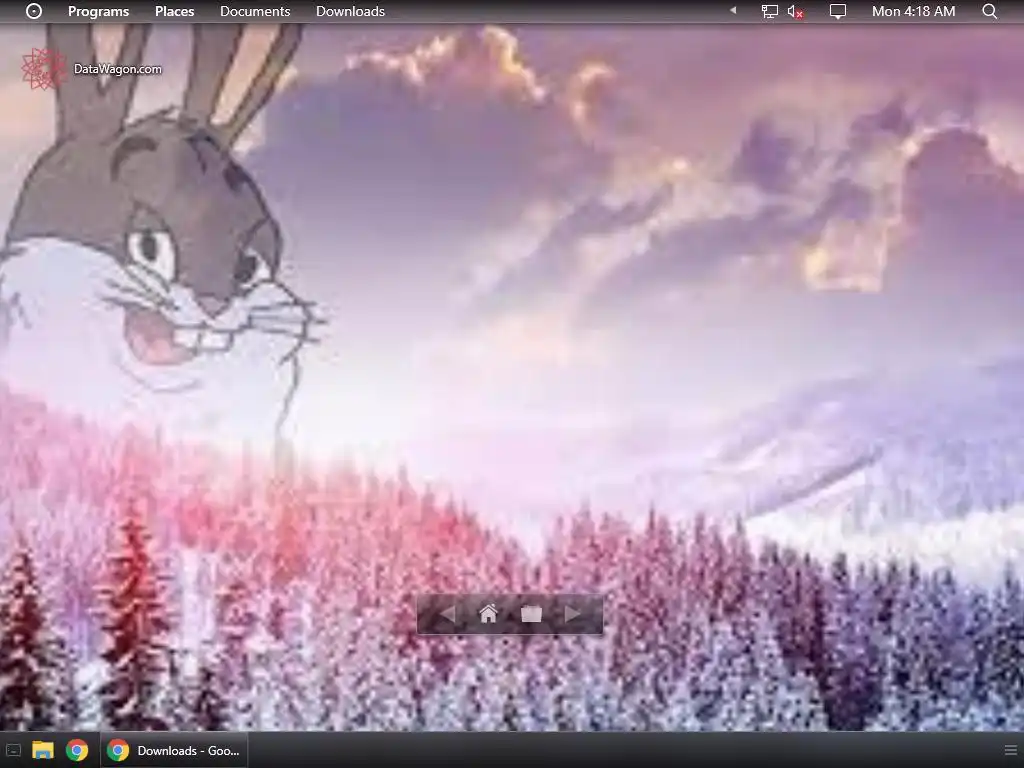Launch Google Chrome from taskbar shortcut
The height and width of the screenshot is (768, 1024).
pyautogui.click(x=77, y=750)
